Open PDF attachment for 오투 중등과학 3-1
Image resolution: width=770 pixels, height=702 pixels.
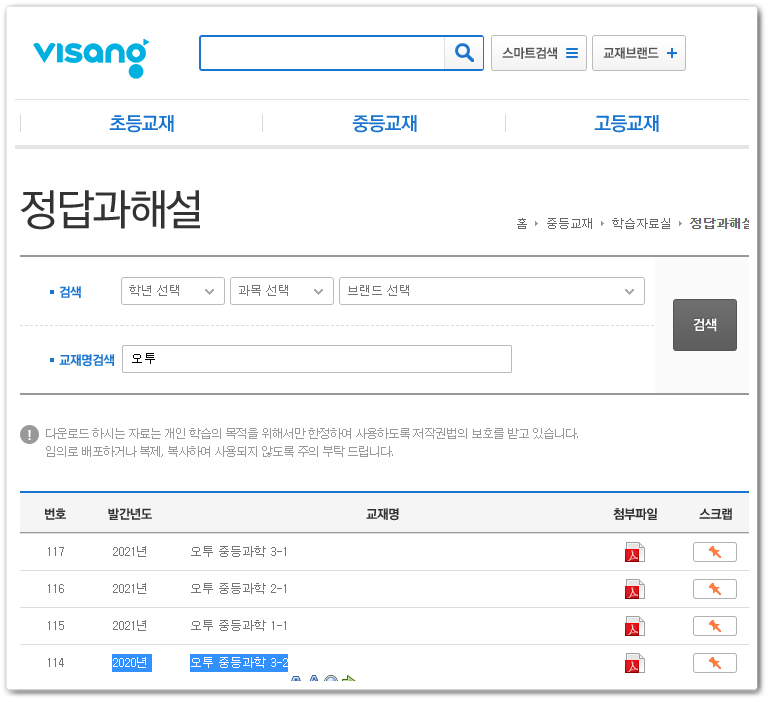click(634, 552)
